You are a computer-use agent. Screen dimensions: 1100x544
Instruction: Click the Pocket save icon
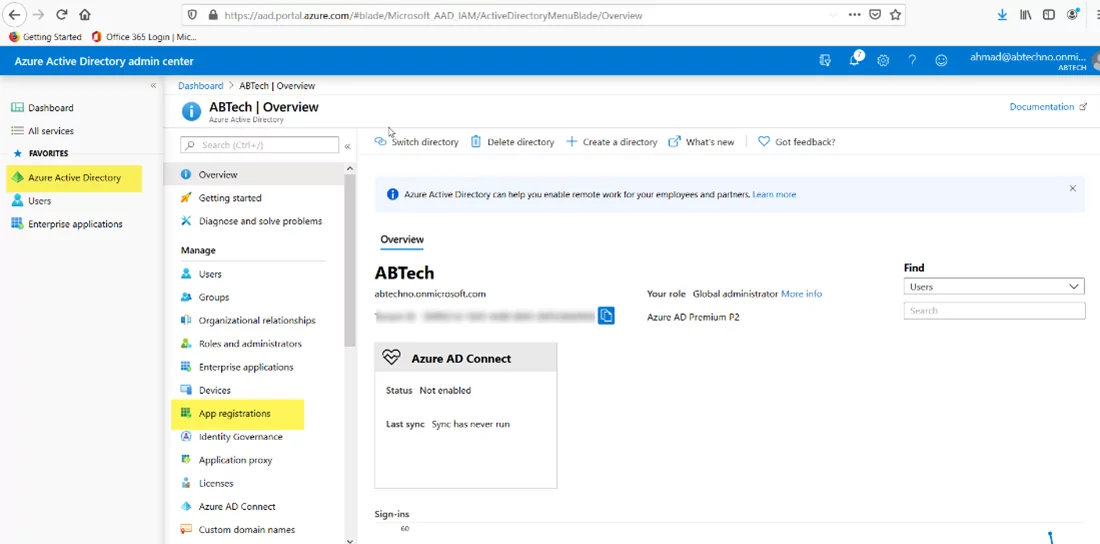coord(875,14)
